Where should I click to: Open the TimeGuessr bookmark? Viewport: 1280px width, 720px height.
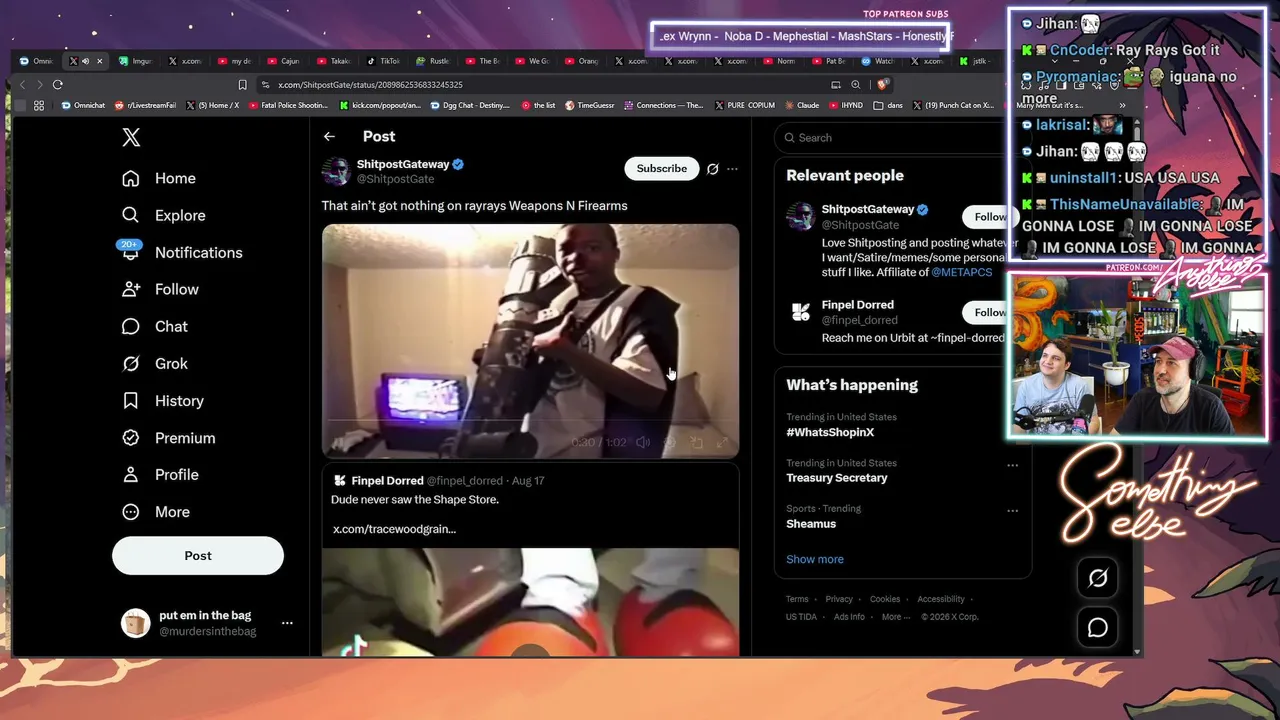tap(590, 105)
